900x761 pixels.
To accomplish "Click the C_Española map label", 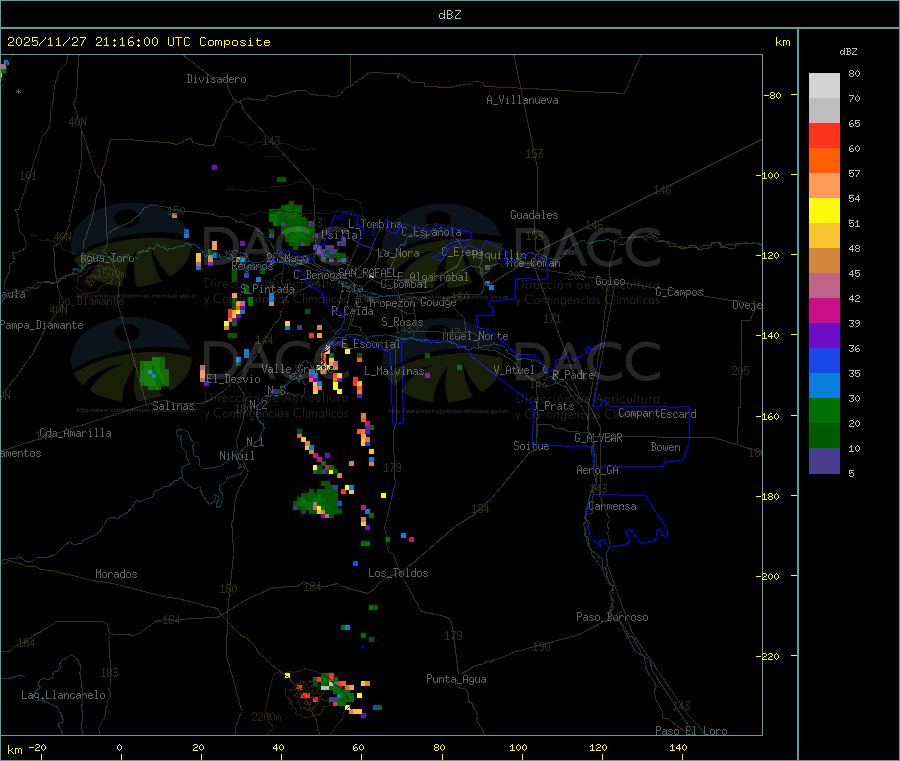I will coord(432,232).
